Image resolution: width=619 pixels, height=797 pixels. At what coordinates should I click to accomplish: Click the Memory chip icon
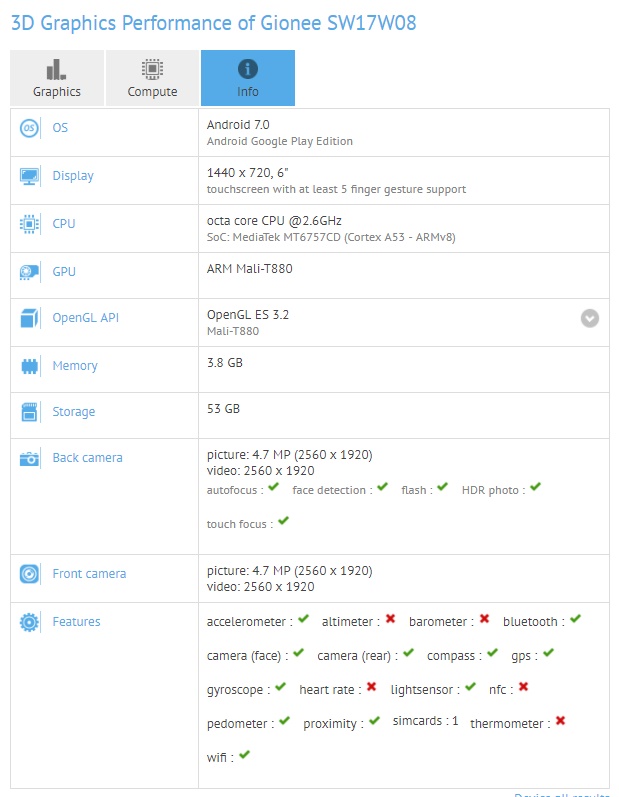(29, 366)
